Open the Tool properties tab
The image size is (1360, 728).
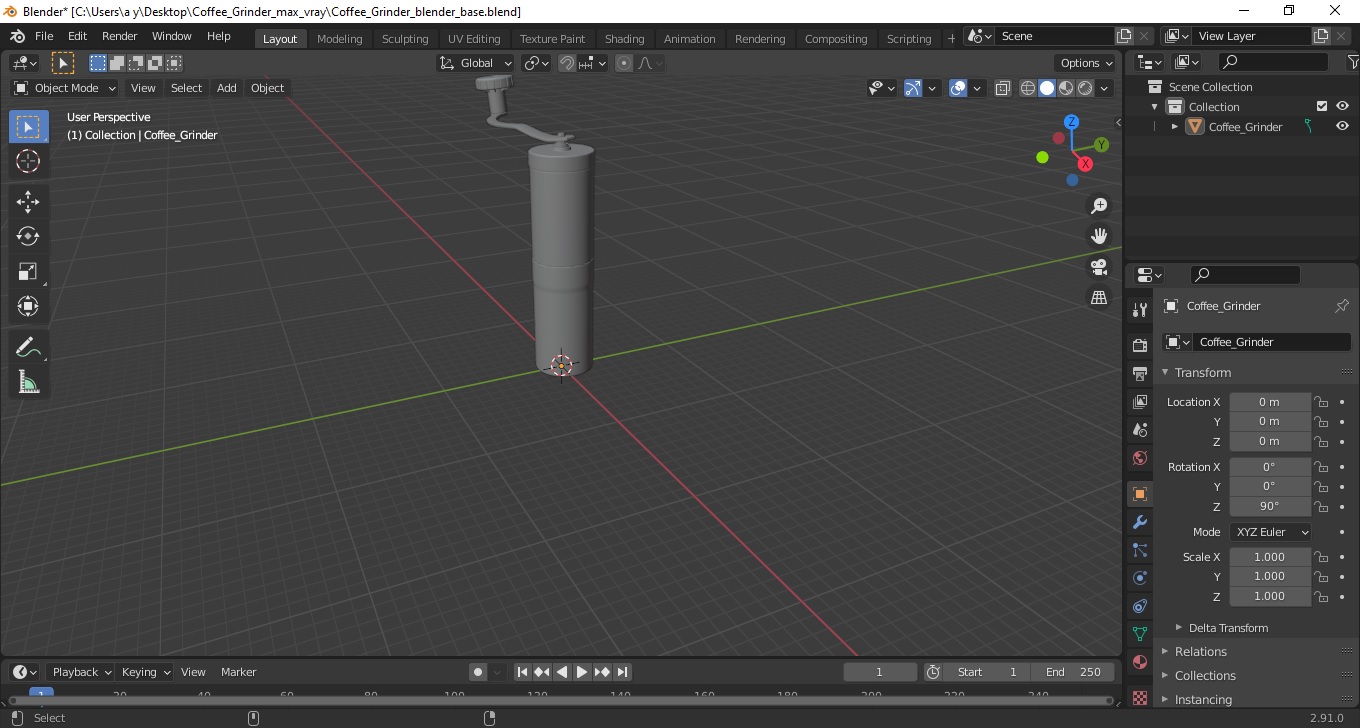pos(1140,310)
